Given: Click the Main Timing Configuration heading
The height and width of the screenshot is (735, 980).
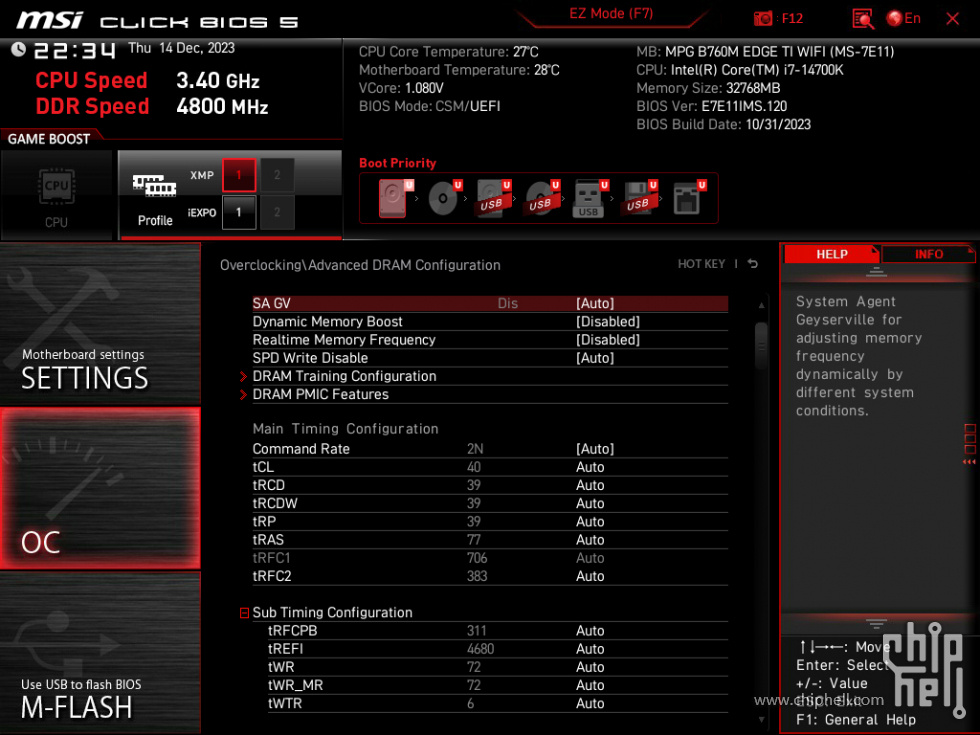Looking at the screenshot, I should click(345, 429).
